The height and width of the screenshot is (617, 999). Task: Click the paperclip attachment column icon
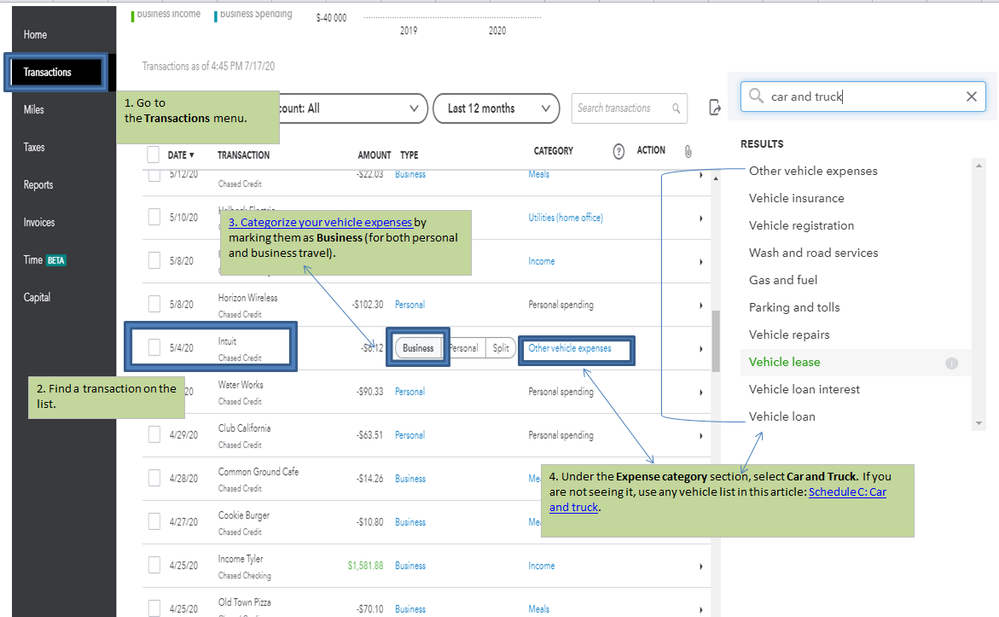point(688,151)
